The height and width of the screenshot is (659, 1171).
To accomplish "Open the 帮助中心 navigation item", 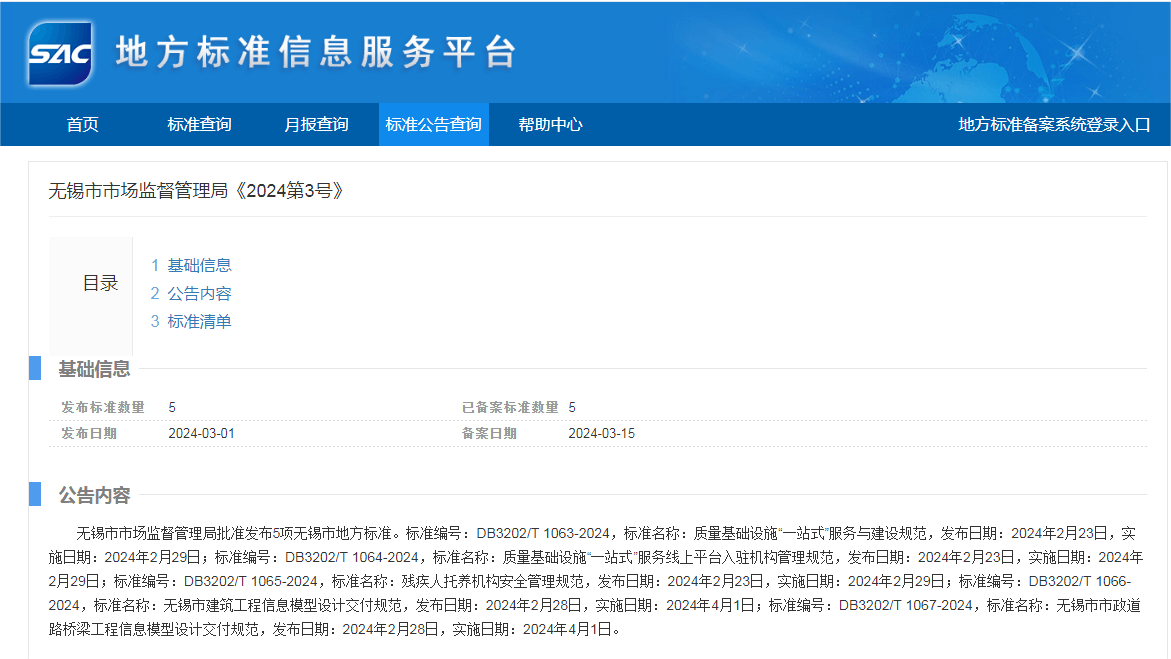I will point(550,125).
